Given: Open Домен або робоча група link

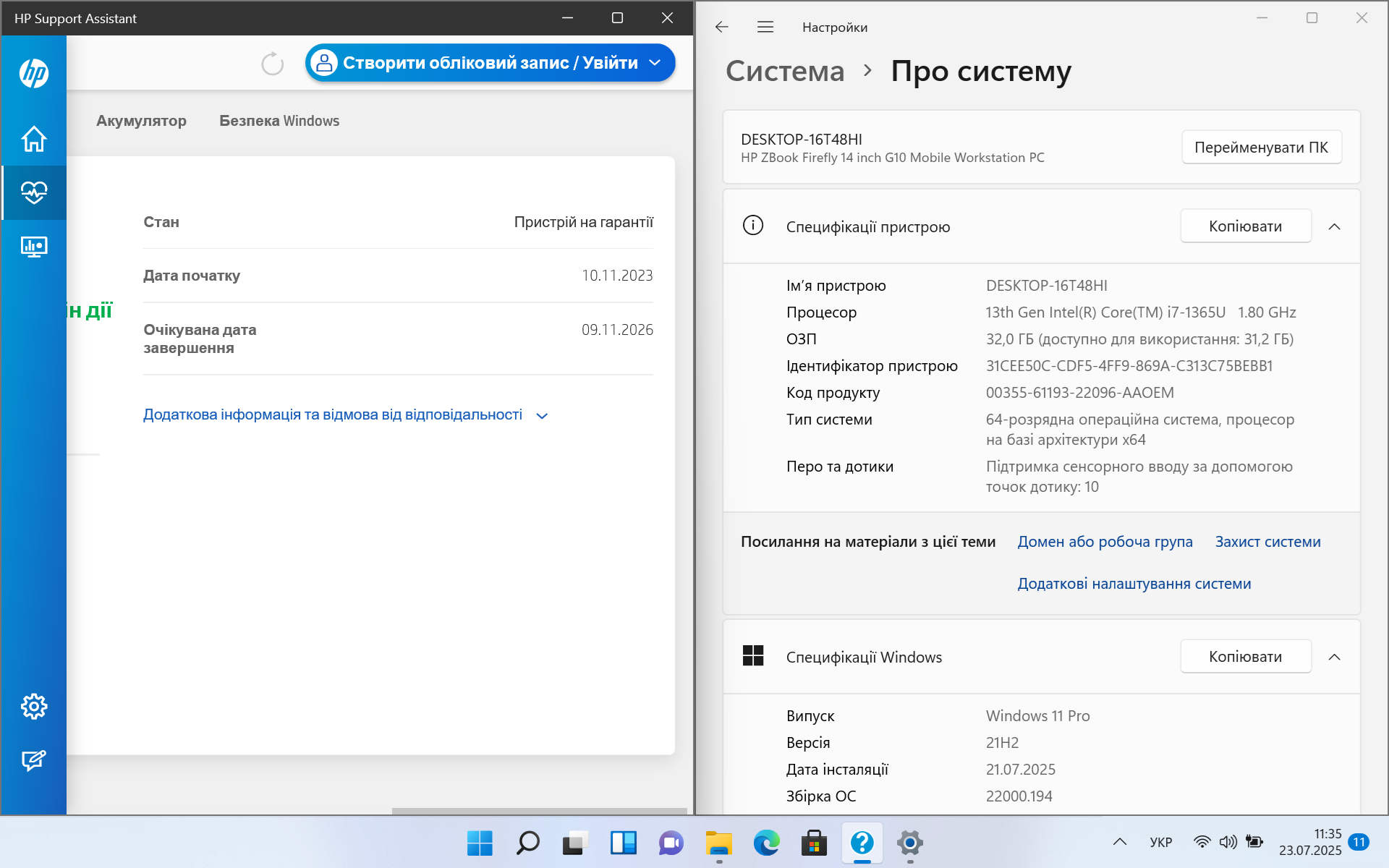Looking at the screenshot, I should coord(1105,542).
